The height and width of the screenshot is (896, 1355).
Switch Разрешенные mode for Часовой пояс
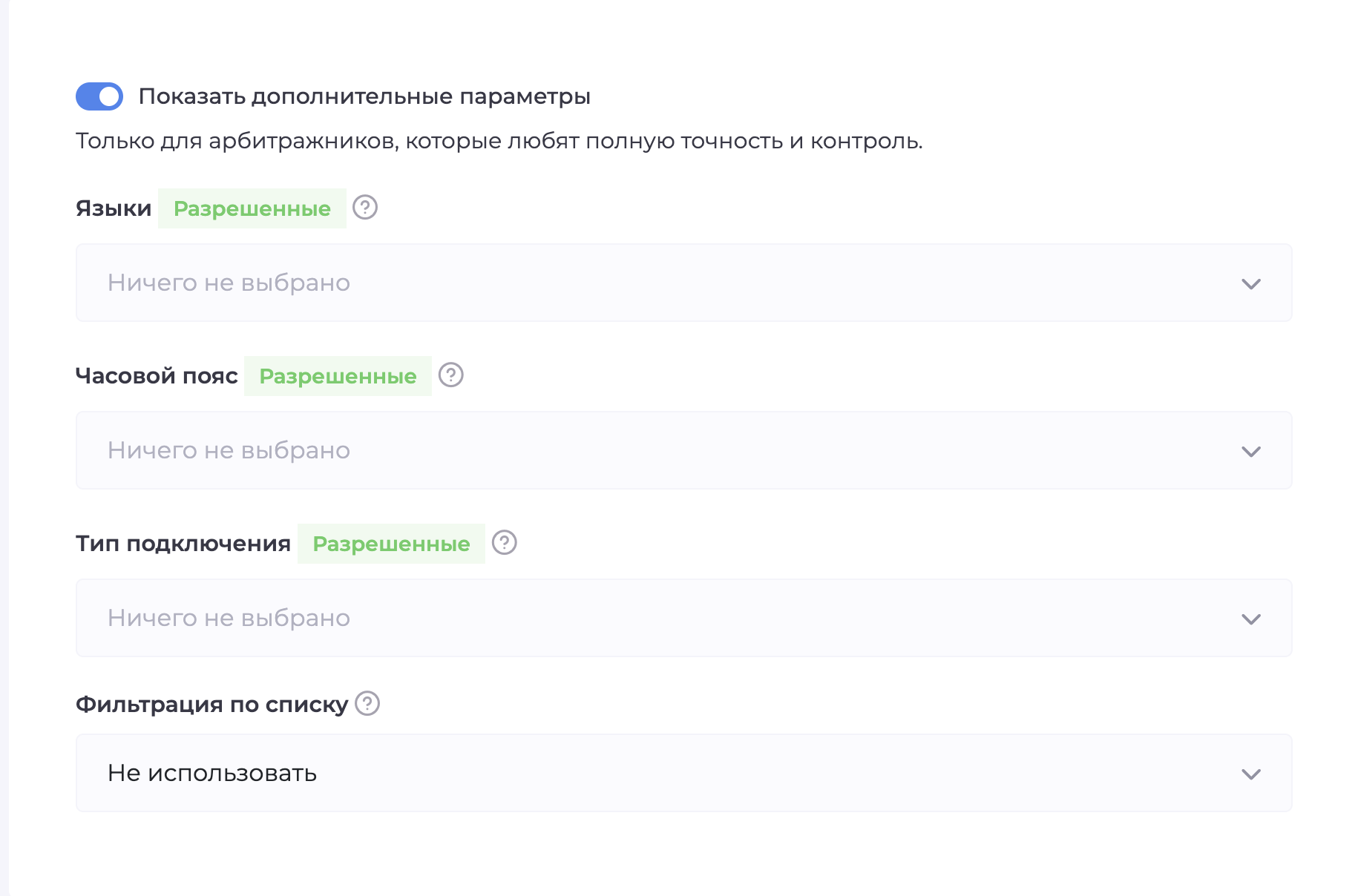[338, 376]
